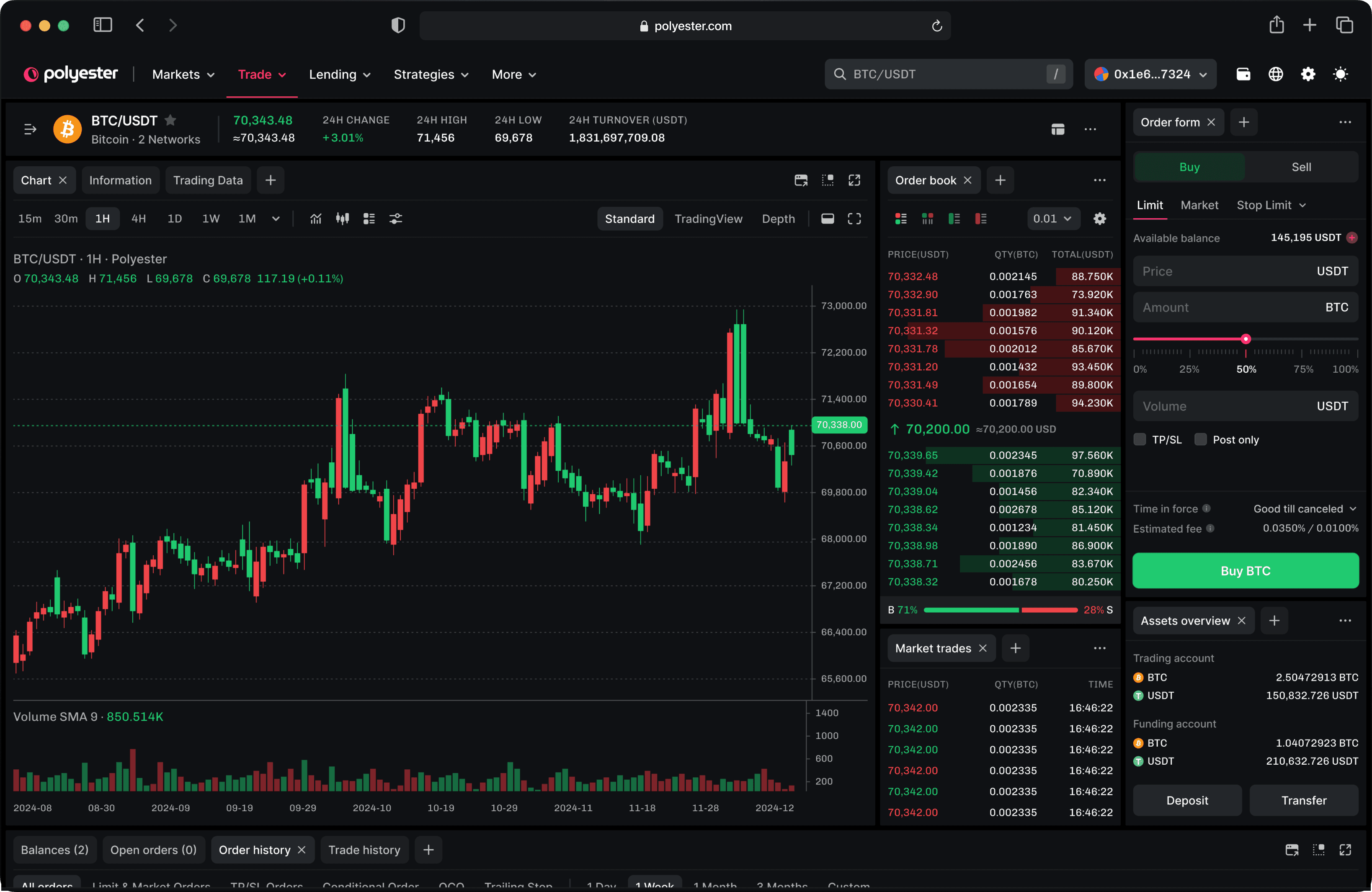The height and width of the screenshot is (892, 1372).
Task: Switch the order form to Sell
Action: pos(1300,167)
